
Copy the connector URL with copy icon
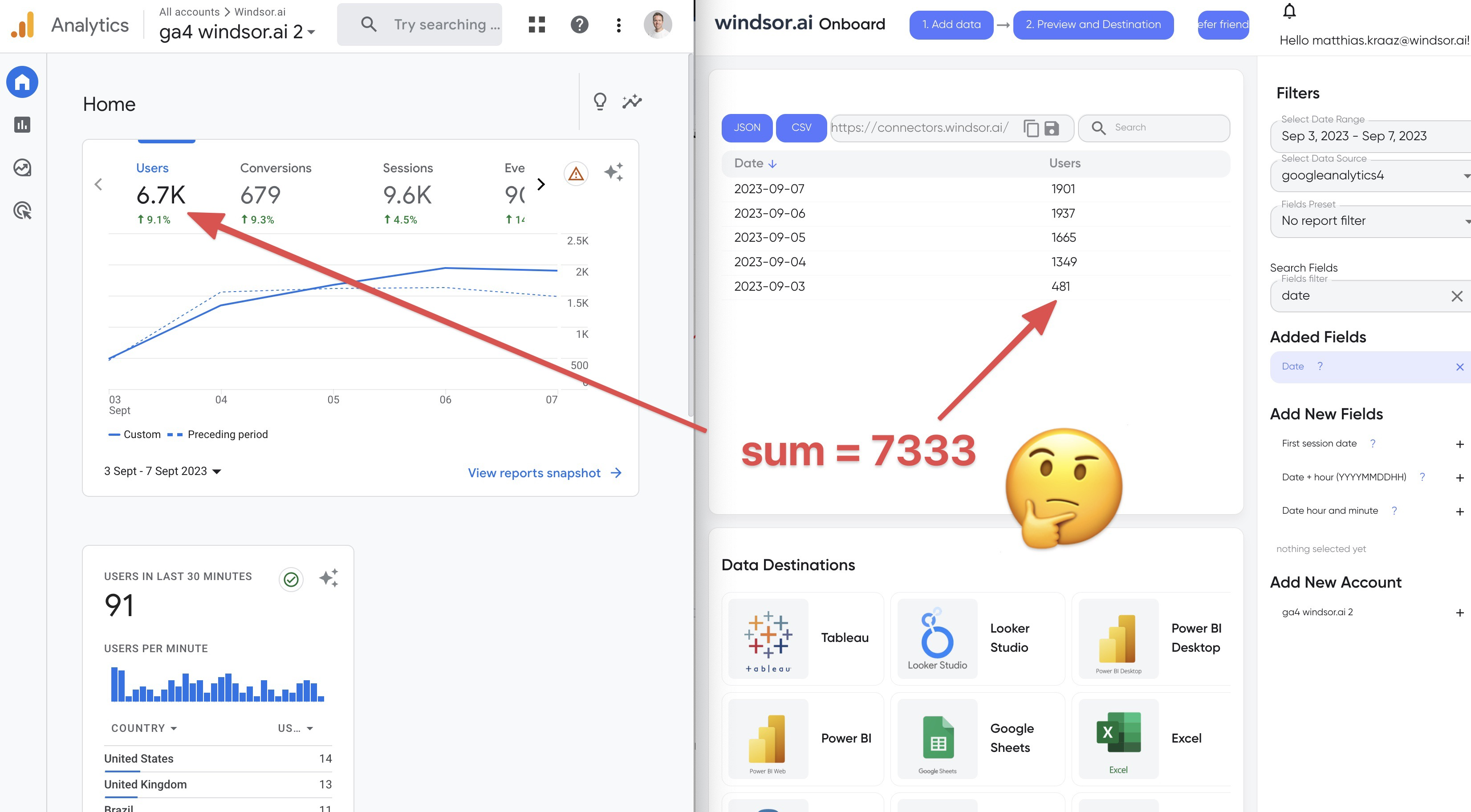[x=1031, y=128]
